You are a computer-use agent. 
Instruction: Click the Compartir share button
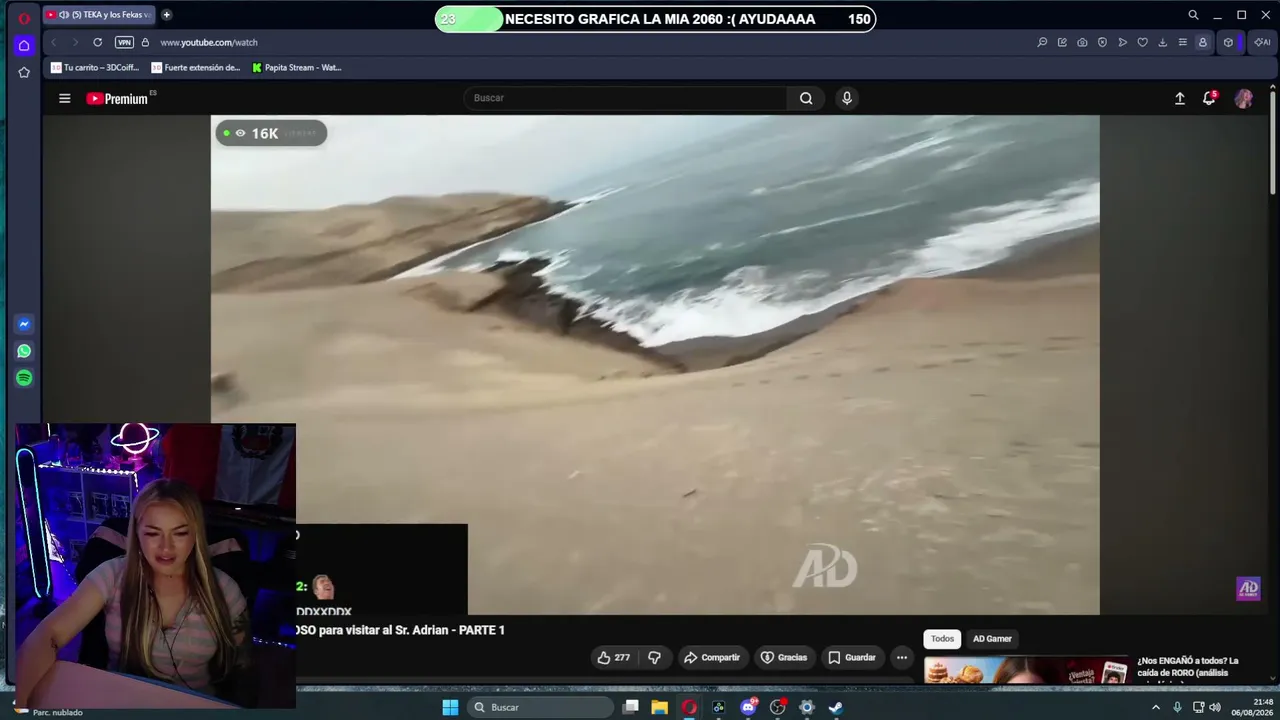(x=712, y=657)
